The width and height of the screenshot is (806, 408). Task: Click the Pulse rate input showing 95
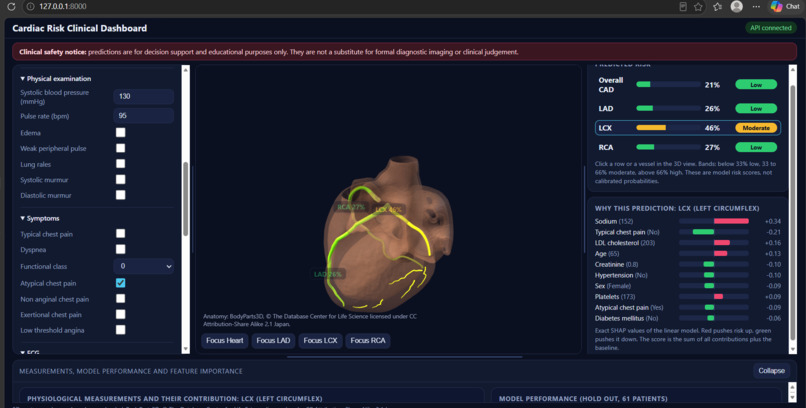[x=143, y=116]
